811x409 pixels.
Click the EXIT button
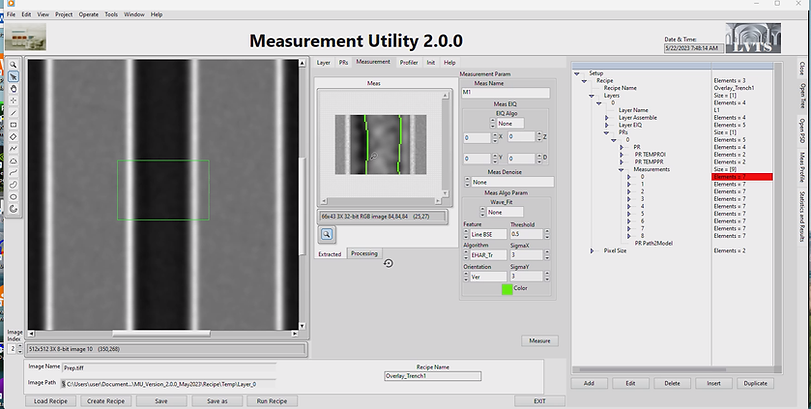(539, 401)
